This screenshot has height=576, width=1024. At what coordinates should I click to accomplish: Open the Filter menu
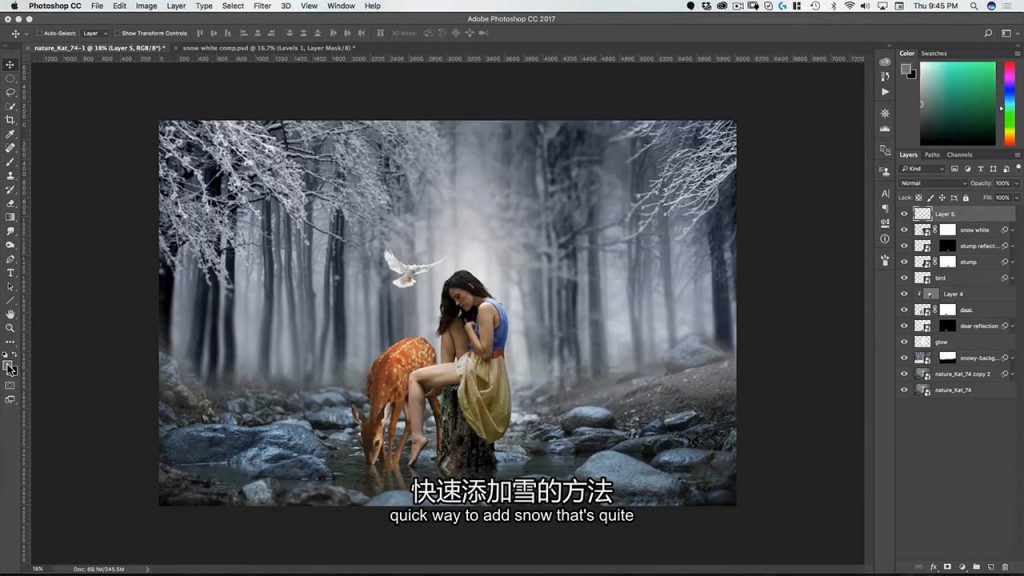coord(262,6)
